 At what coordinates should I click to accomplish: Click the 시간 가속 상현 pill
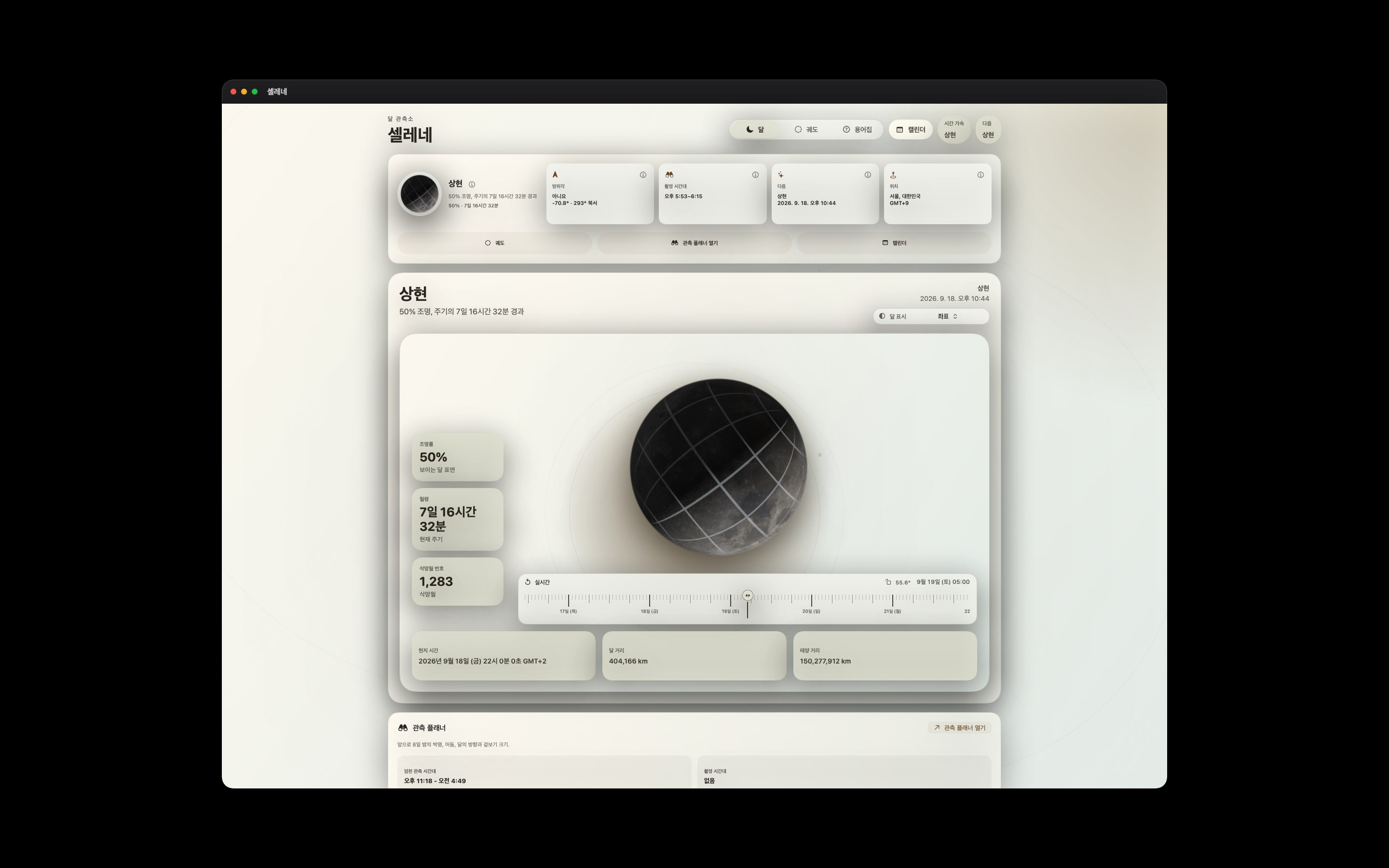coord(953,130)
